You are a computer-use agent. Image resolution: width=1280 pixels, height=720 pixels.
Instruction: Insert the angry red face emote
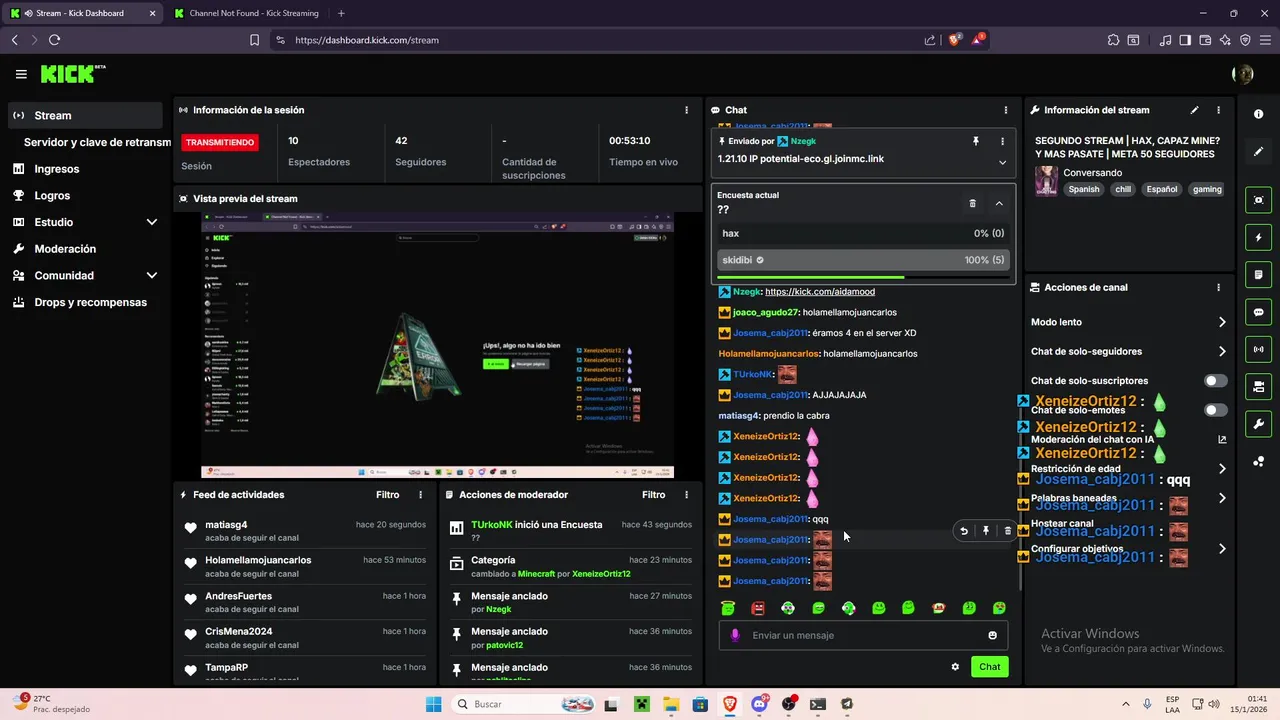758,608
